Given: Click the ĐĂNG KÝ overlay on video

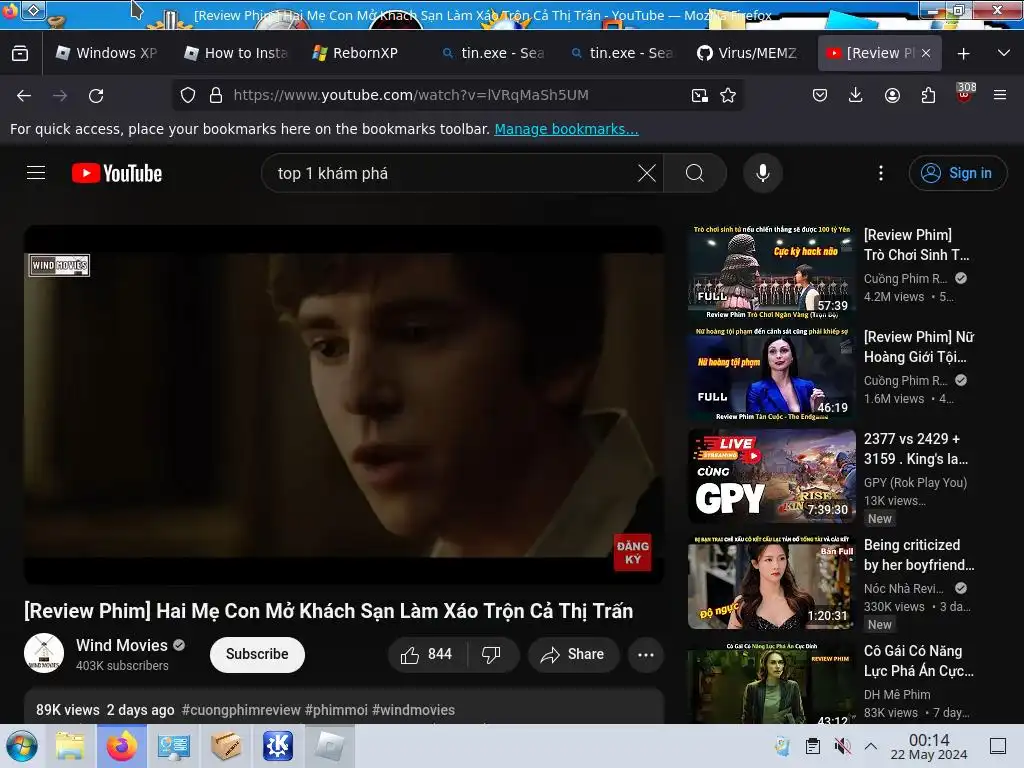Looking at the screenshot, I should tap(632, 552).
